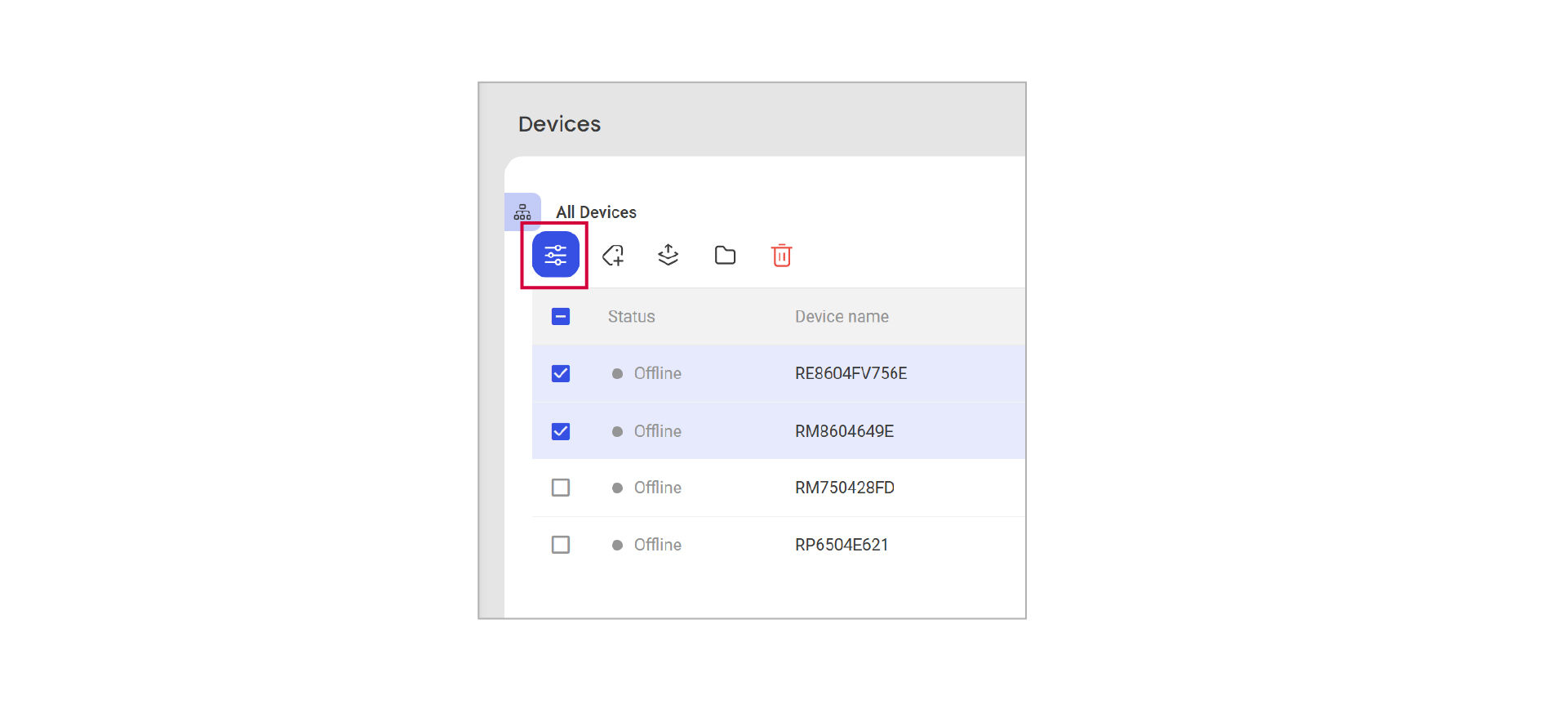Viewport: 1568px width, 713px height.
Task: Click the Devices page title
Action: pyautogui.click(x=559, y=124)
